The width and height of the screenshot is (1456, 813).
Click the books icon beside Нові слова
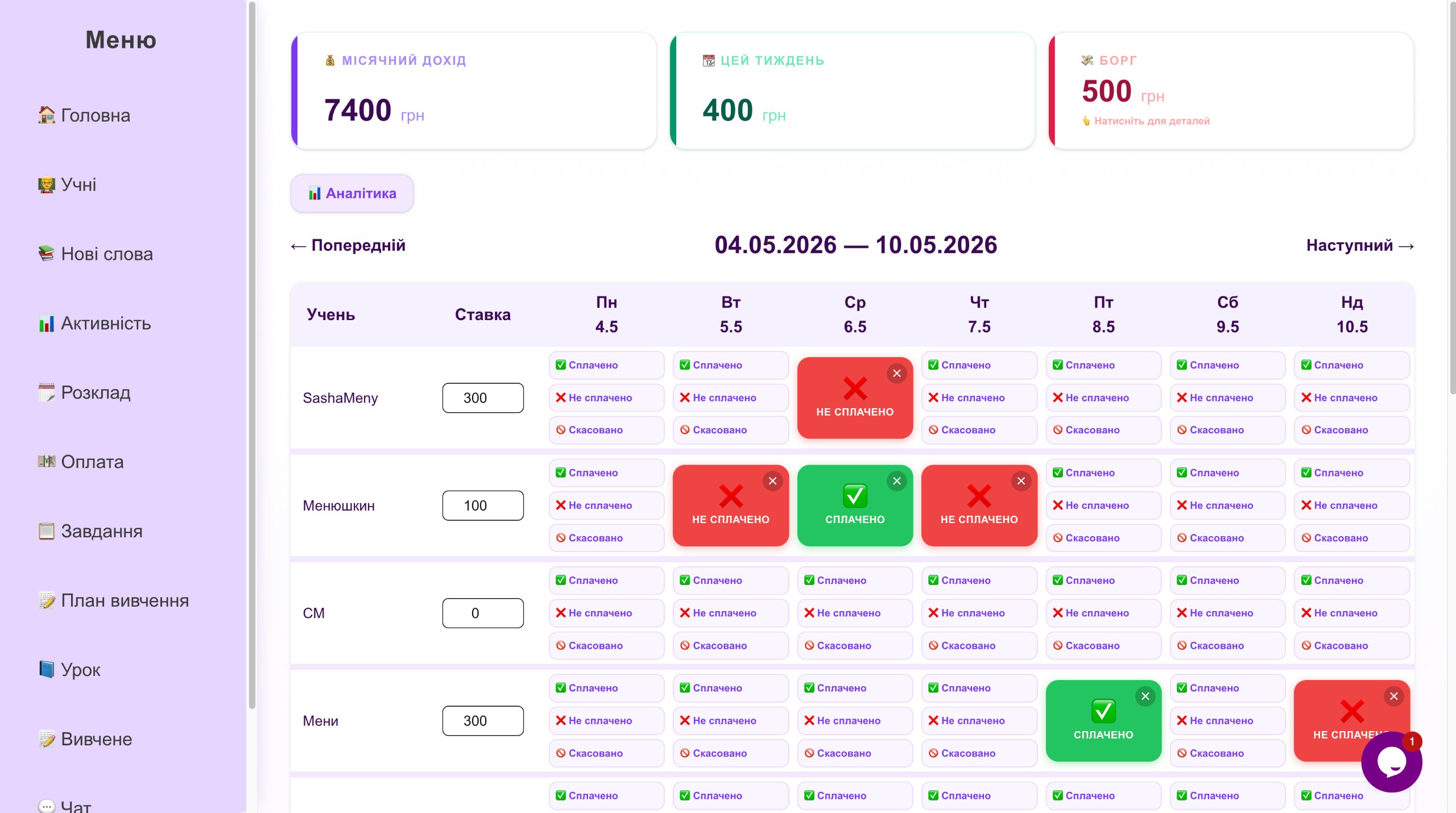[x=47, y=254]
